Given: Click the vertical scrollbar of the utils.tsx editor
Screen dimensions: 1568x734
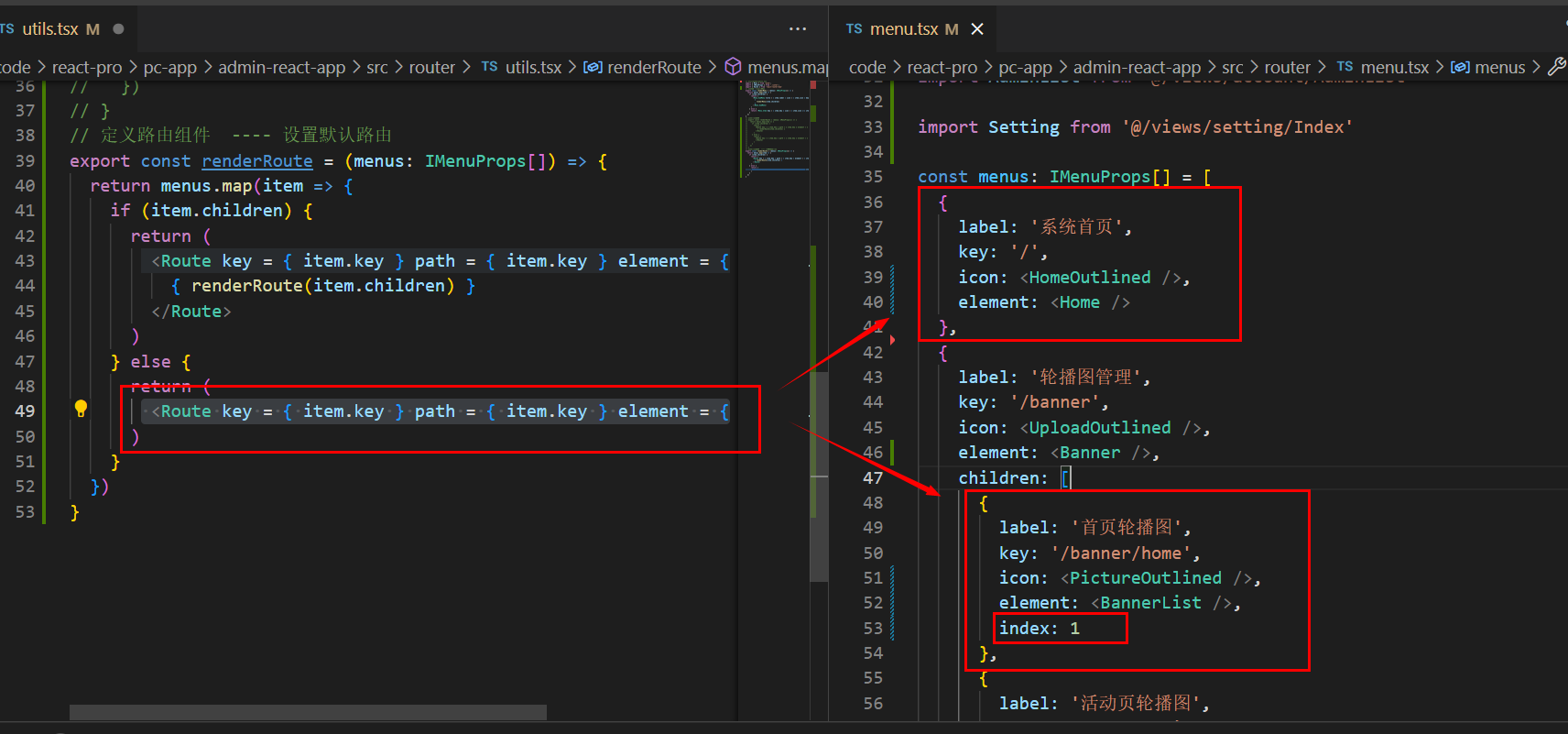Looking at the screenshot, I should point(819,477).
